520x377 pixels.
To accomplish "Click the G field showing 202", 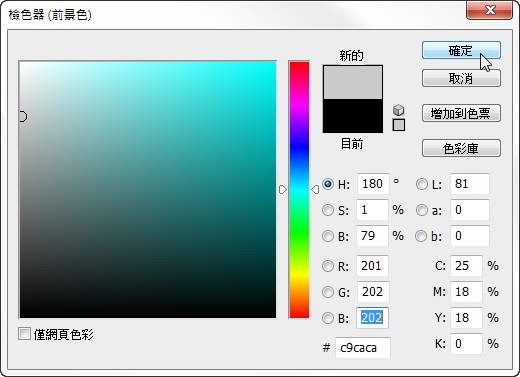I will click(372, 292).
